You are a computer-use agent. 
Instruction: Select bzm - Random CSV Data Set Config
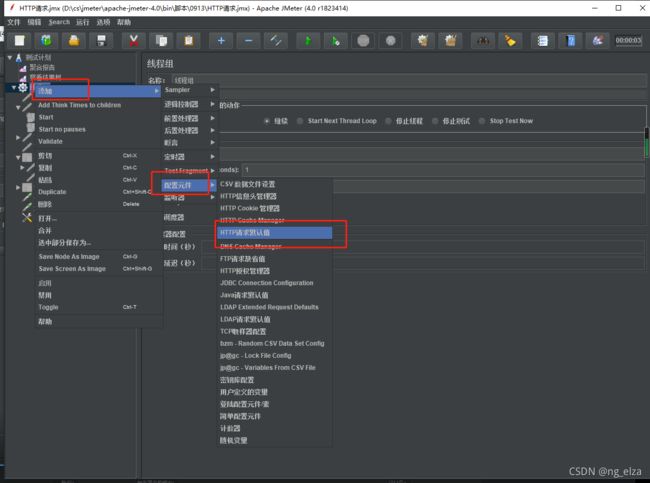pos(272,343)
